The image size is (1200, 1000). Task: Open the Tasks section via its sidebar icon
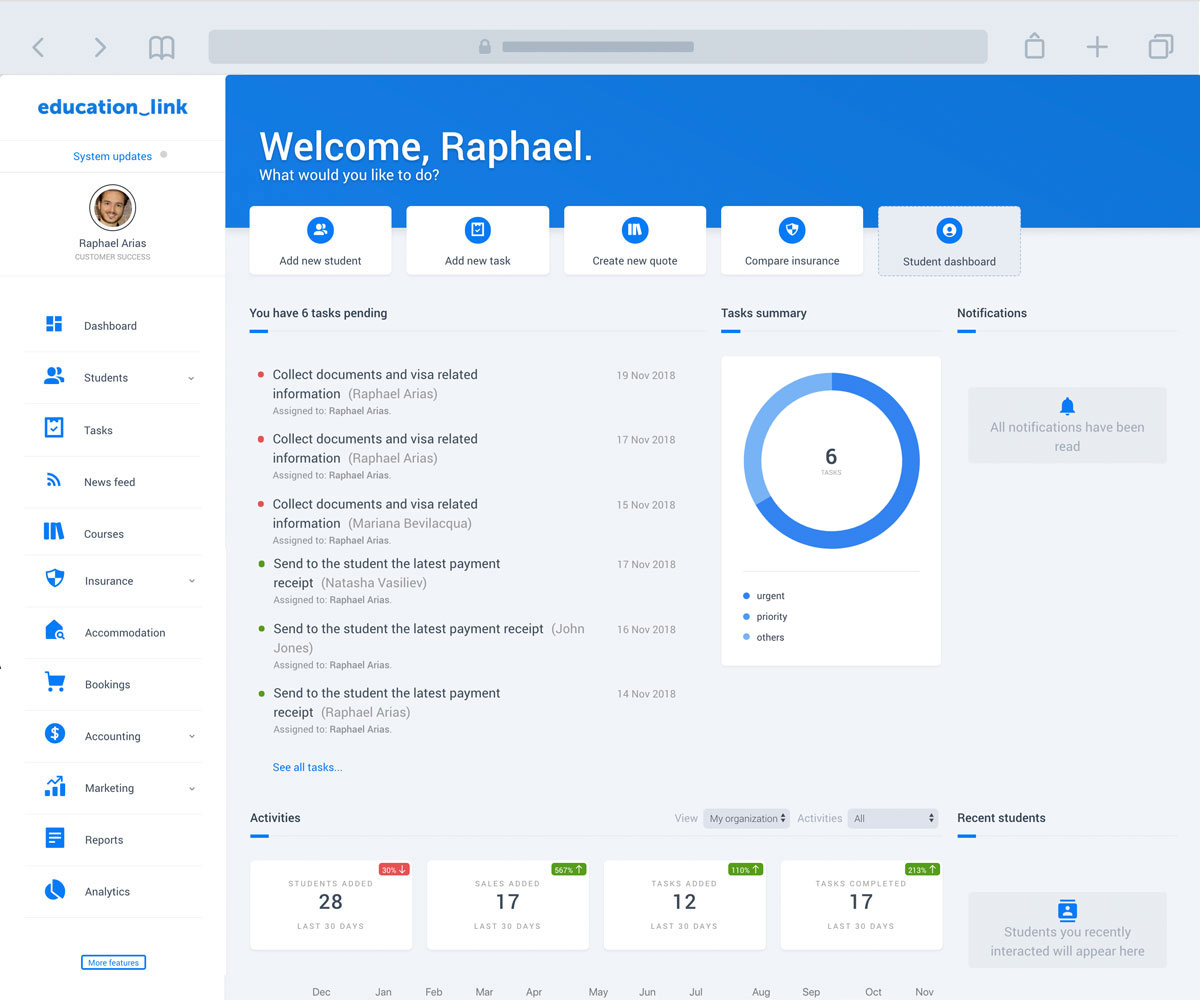(54, 429)
